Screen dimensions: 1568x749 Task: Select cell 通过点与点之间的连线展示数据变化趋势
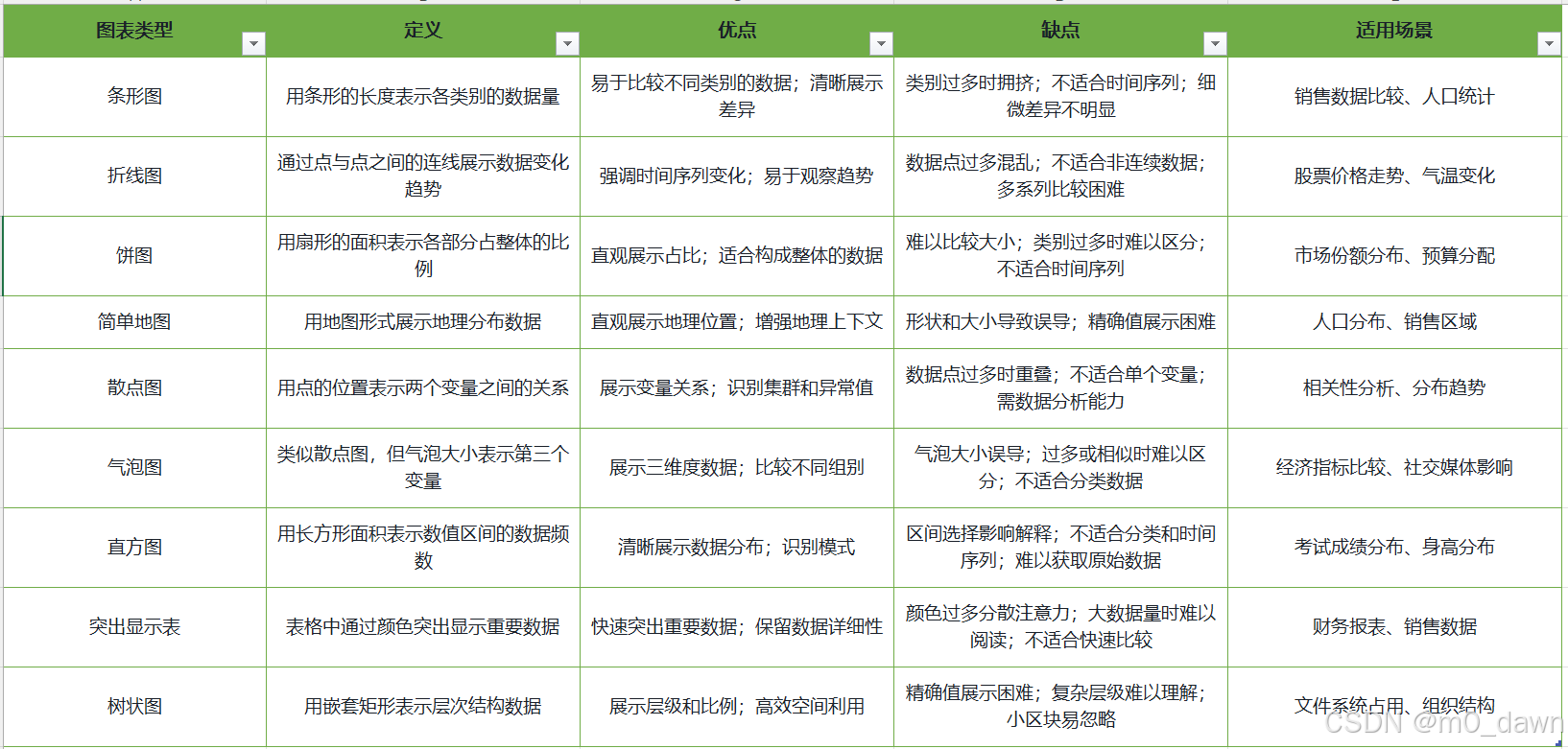click(423, 176)
